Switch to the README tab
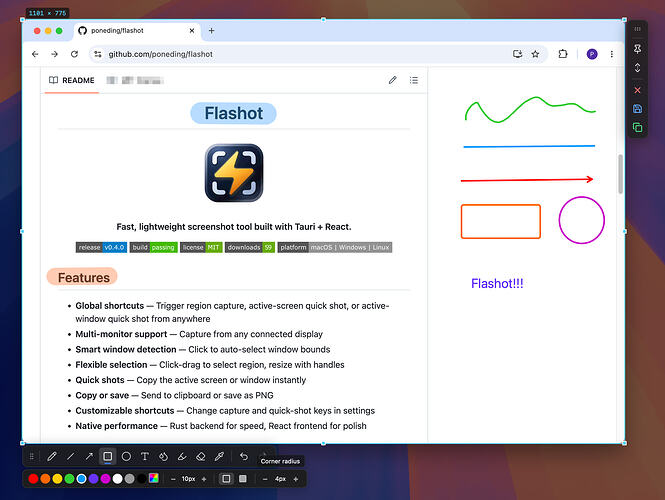 click(72, 80)
